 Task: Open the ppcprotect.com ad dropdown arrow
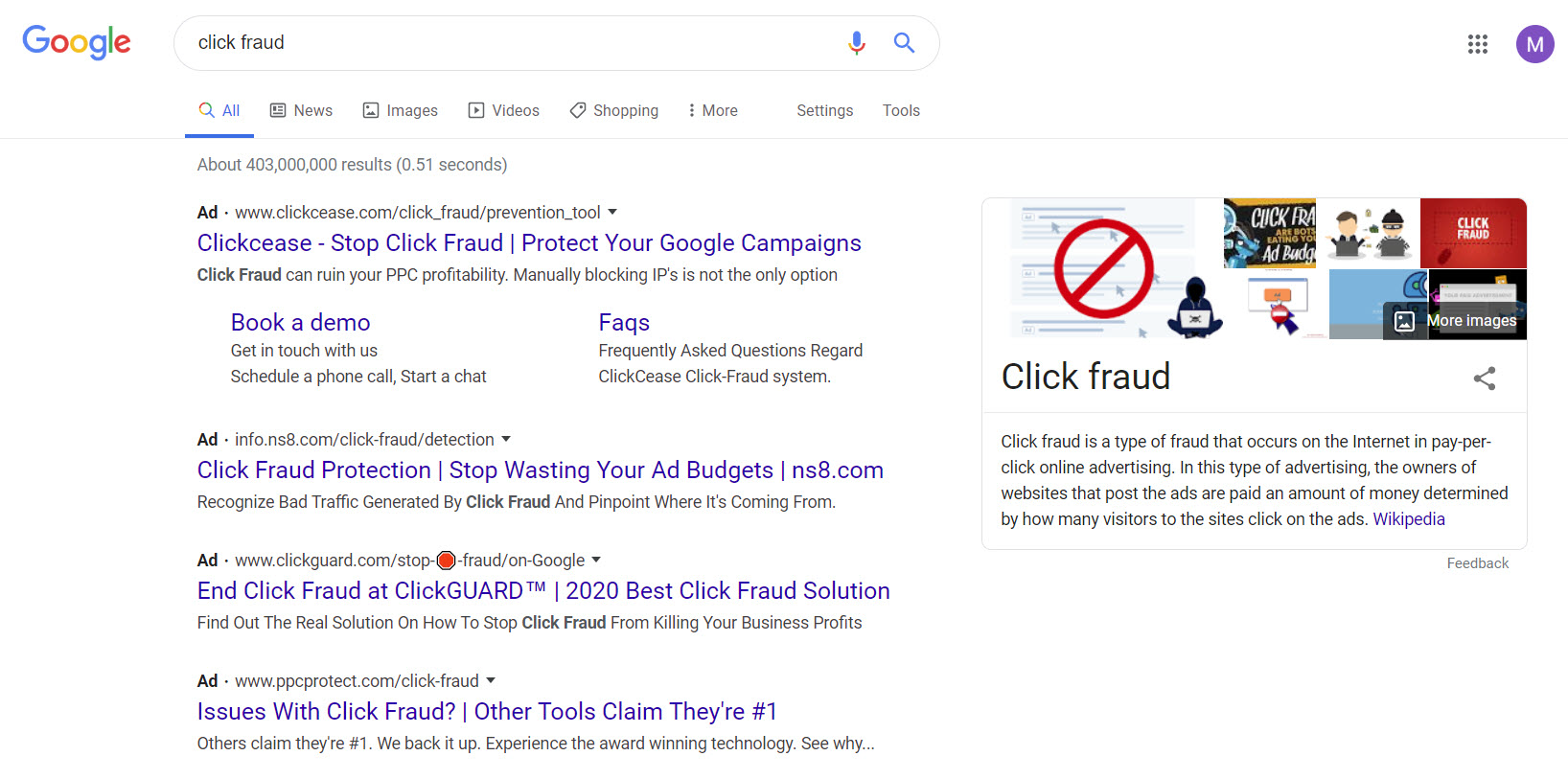(491, 680)
